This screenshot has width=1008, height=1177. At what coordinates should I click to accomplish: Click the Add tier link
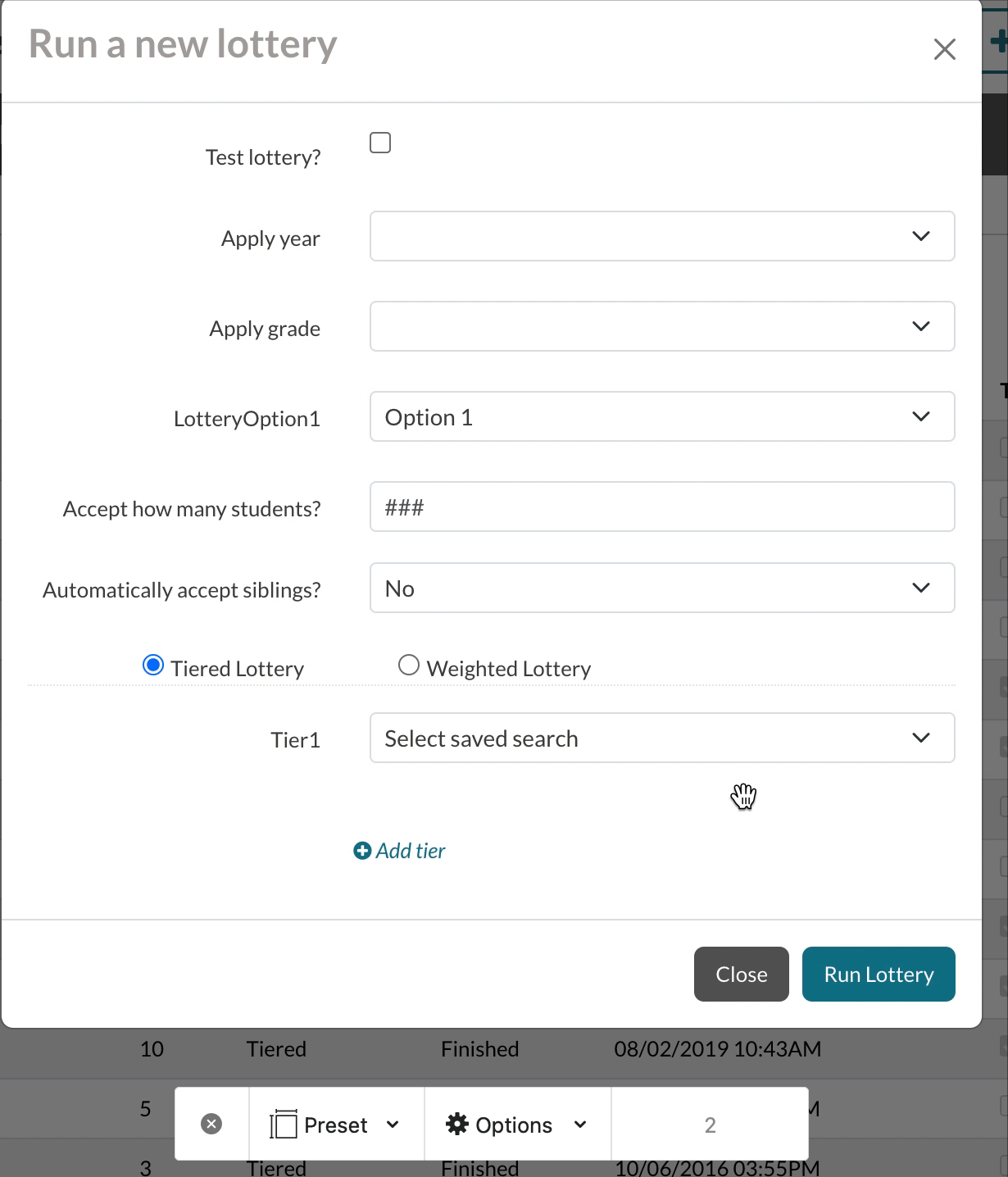(x=410, y=851)
